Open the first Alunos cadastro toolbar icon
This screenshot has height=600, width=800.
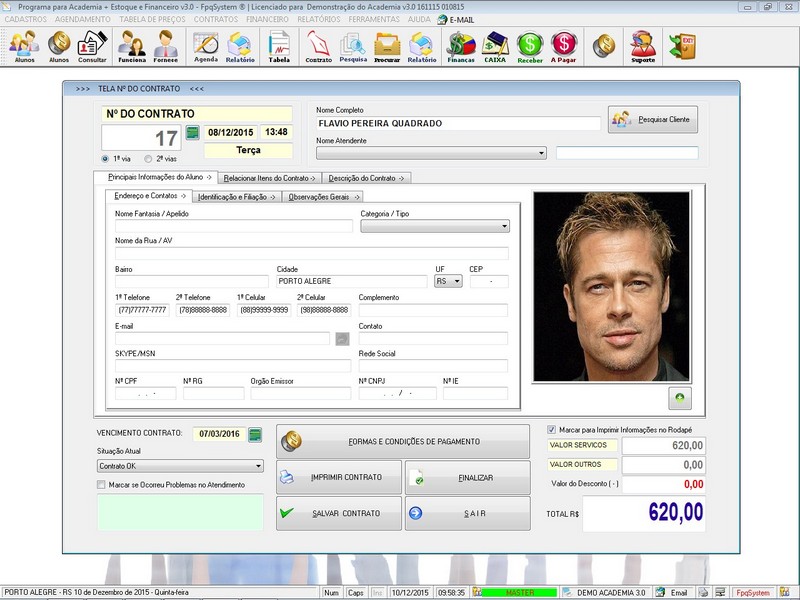point(24,46)
